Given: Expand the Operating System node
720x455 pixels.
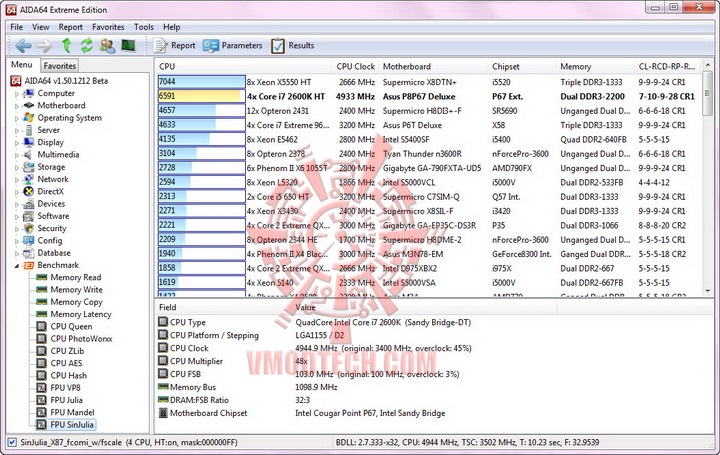Looking at the screenshot, I should (17, 118).
